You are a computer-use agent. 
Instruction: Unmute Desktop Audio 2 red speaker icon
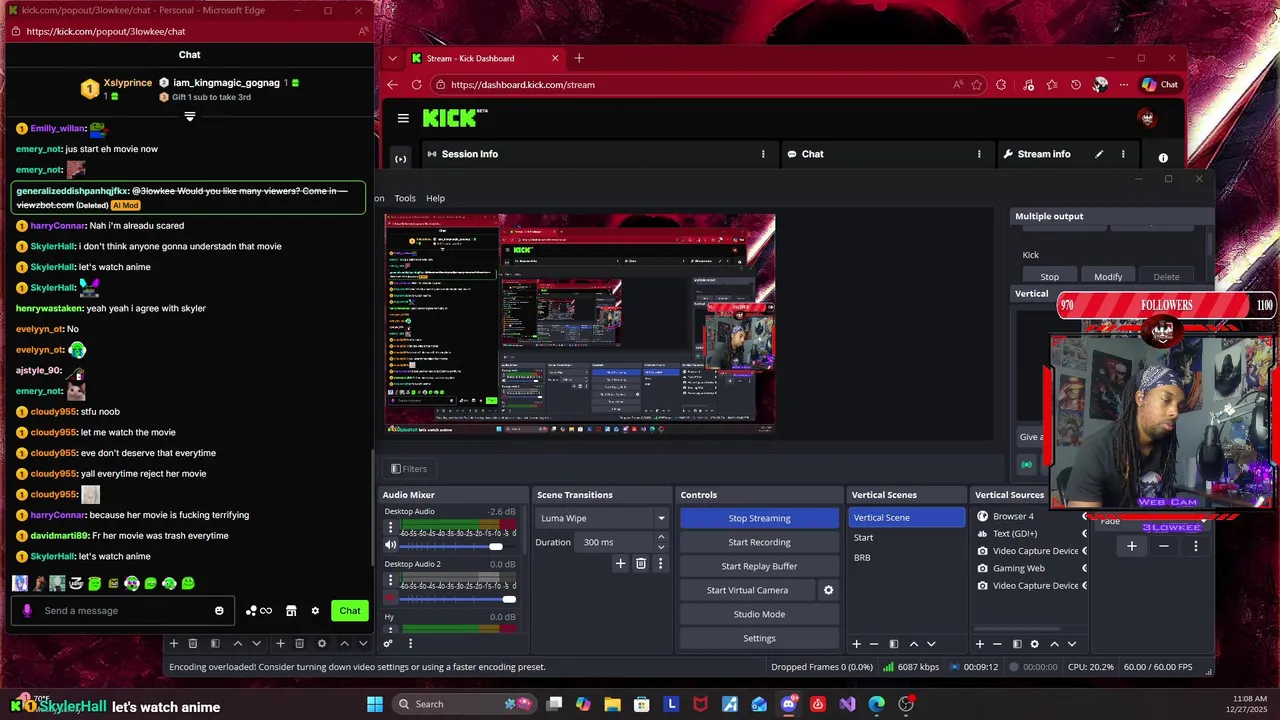pyautogui.click(x=391, y=598)
